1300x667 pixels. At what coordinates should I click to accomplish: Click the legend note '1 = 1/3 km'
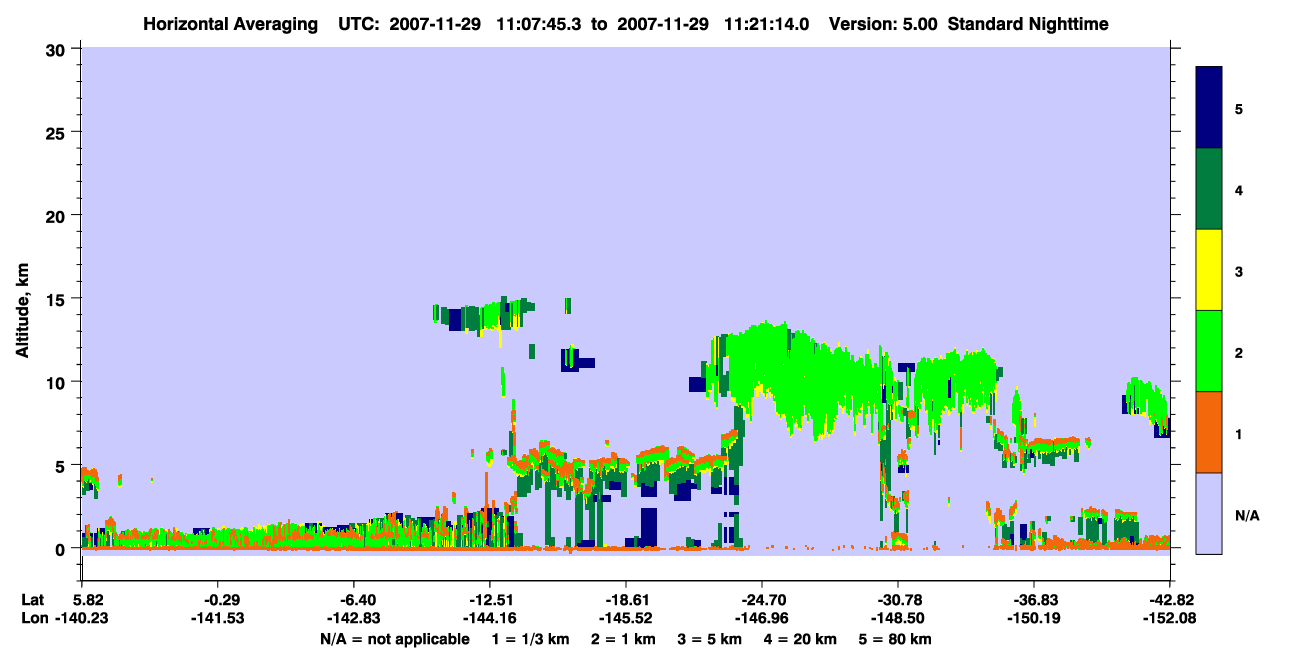(x=530, y=639)
